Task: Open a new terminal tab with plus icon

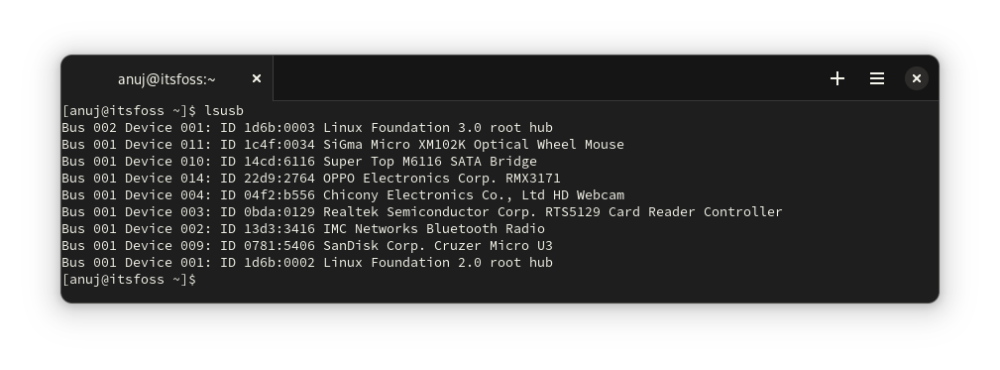Action: [837, 78]
